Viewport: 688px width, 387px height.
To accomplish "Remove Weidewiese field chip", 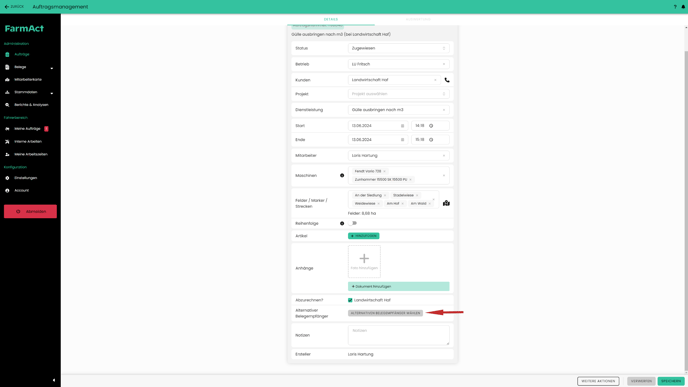I will pyautogui.click(x=378, y=204).
